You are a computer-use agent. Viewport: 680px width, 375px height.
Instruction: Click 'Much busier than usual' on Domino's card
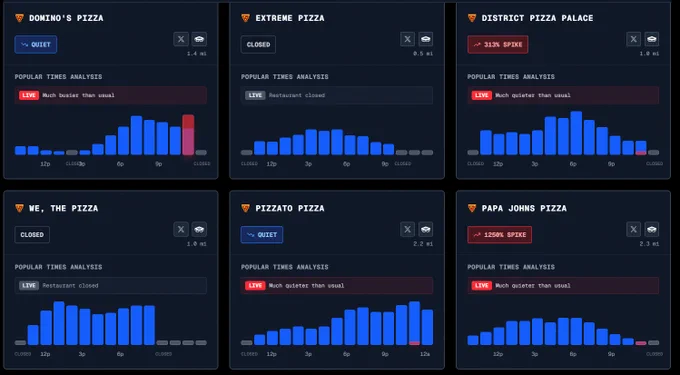click(x=78, y=95)
